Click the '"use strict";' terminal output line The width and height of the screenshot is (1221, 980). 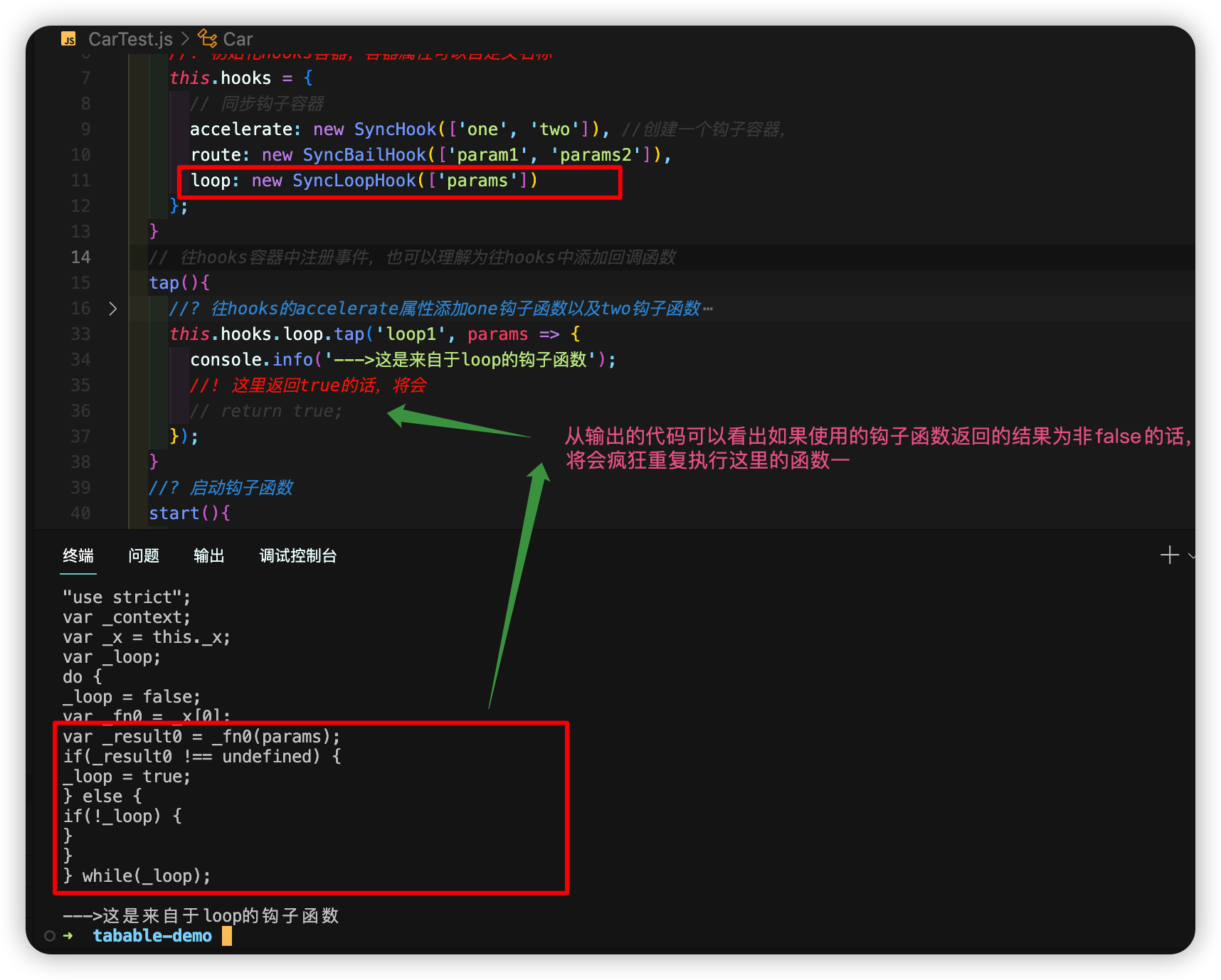click(127, 597)
